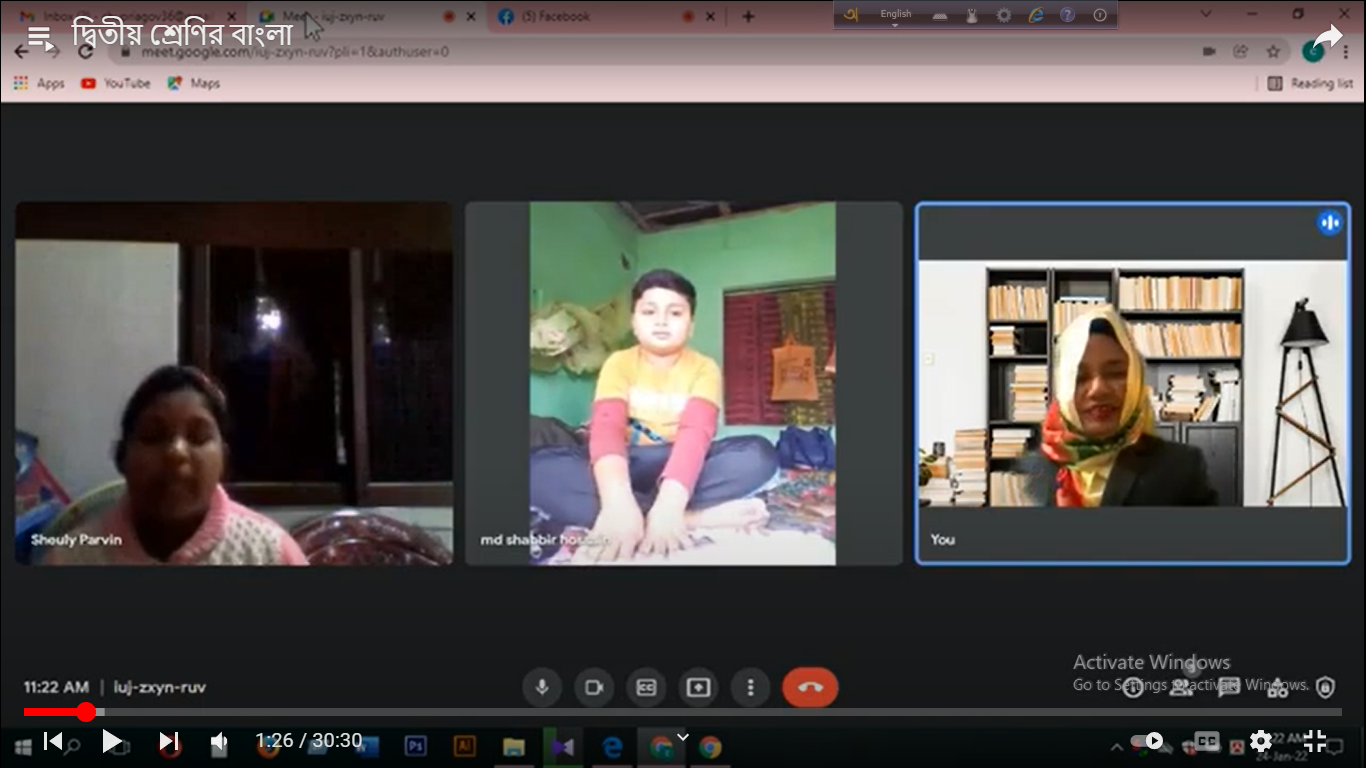Image resolution: width=1366 pixels, height=768 pixels.
Task: Click the share page icon in address bar
Action: point(1241,51)
